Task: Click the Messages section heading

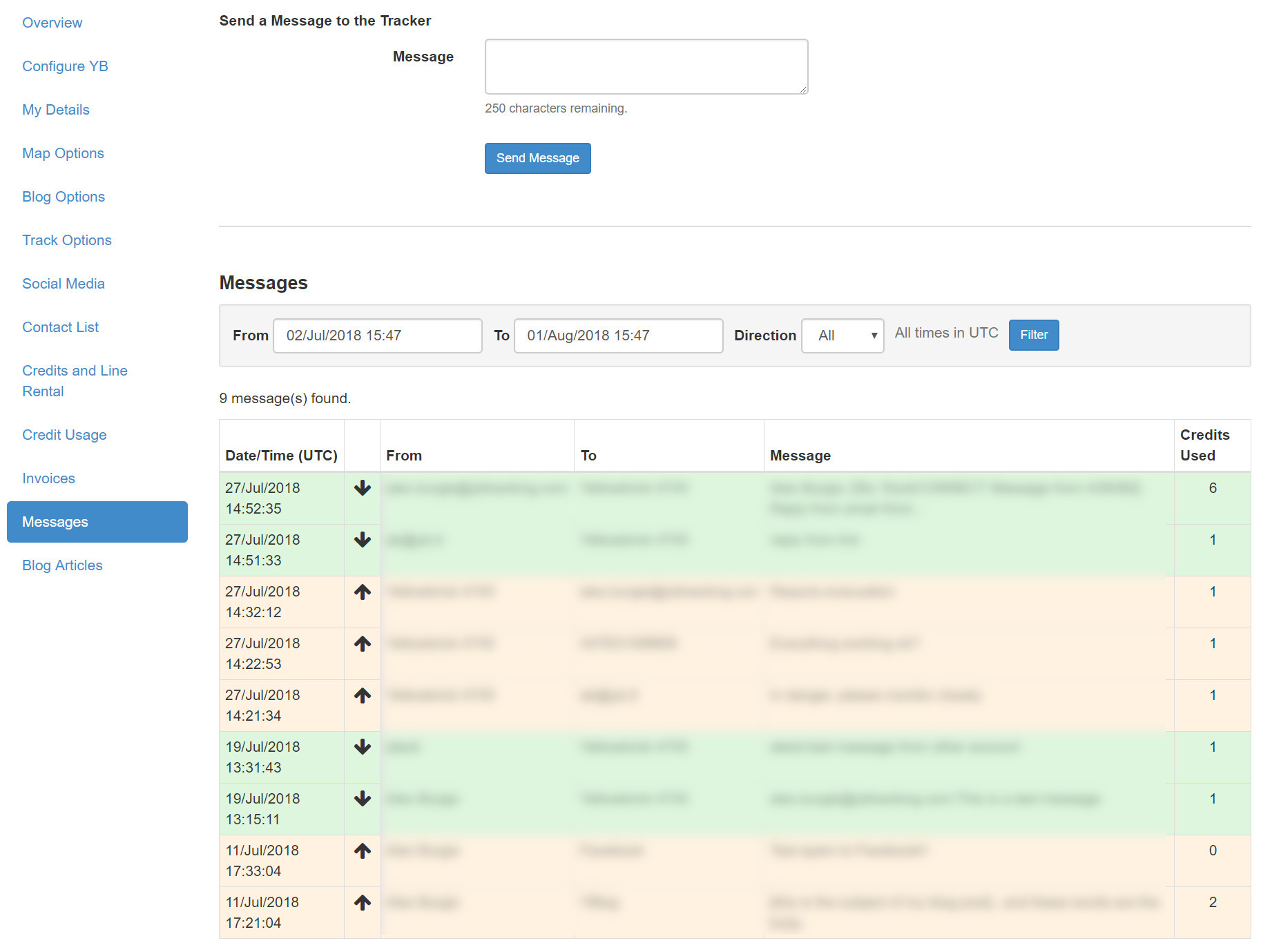Action: click(x=264, y=283)
